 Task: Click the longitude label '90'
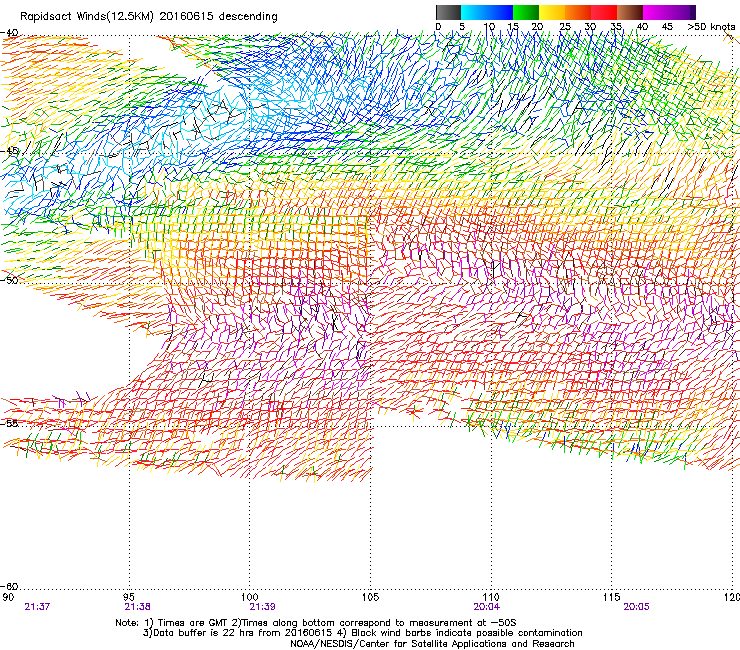8,597
